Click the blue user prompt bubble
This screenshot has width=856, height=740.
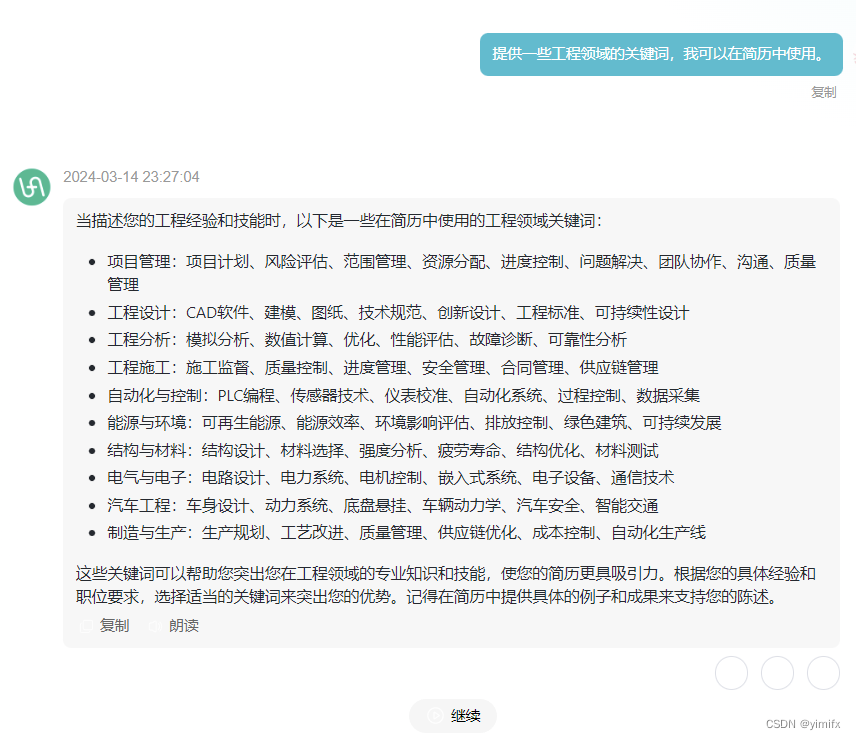(x=661, y=54)
